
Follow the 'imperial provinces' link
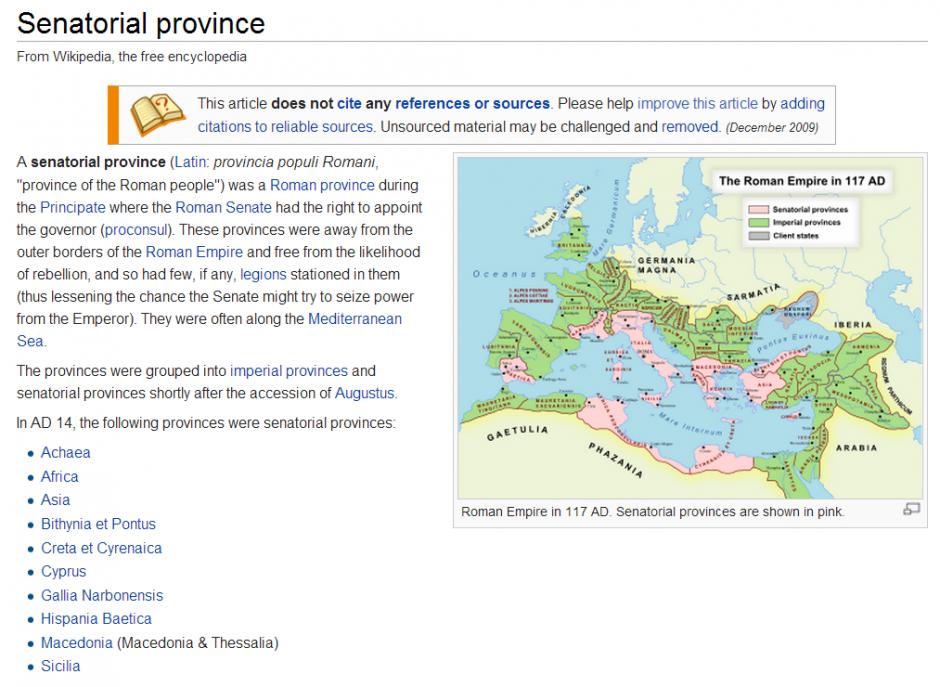coord(289,371)
